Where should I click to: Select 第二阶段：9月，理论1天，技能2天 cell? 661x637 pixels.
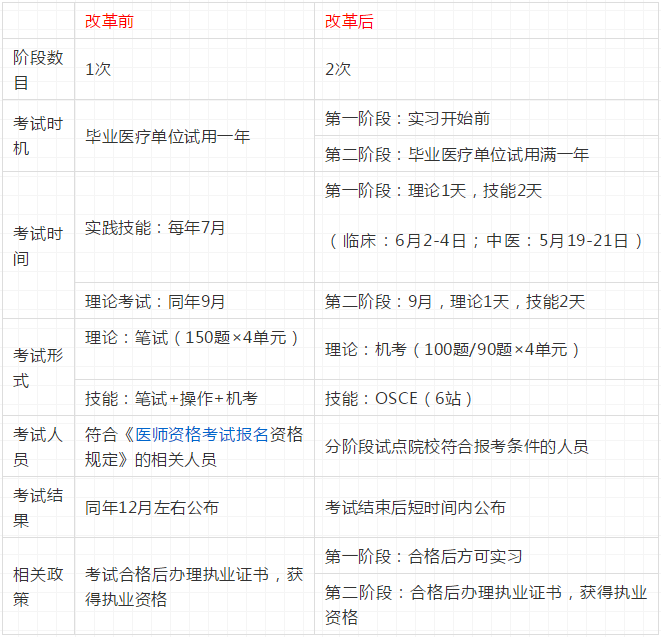point(455,301)
